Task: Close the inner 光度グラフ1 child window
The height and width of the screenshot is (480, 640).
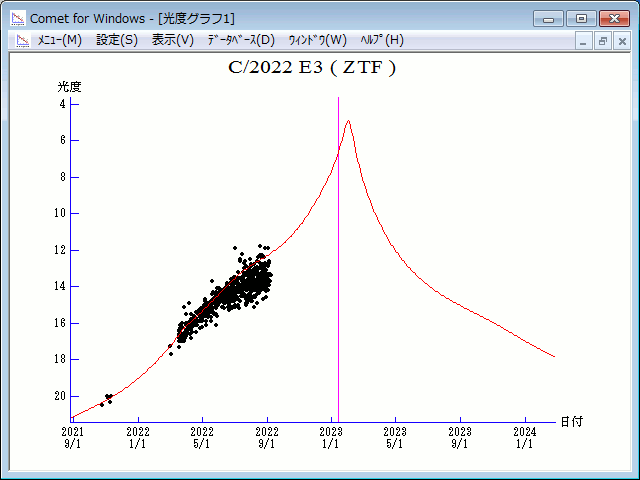Action: click(622, 41)
